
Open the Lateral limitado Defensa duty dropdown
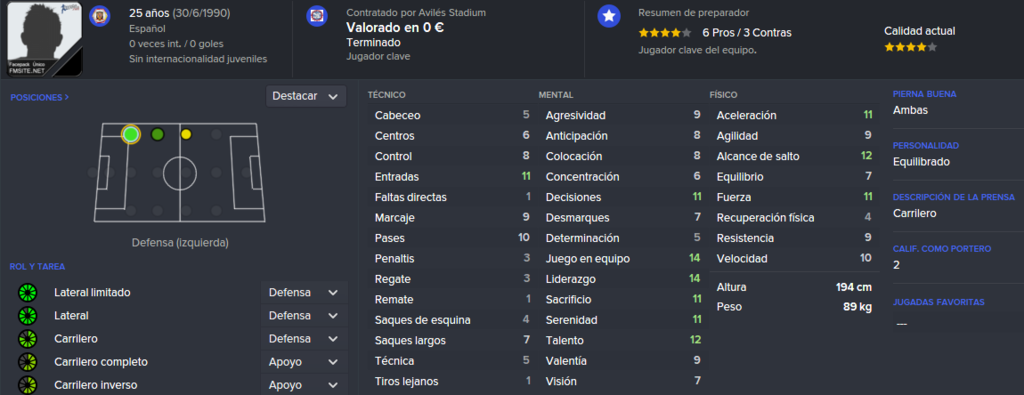pyautogui.click(x=304, y=292)
